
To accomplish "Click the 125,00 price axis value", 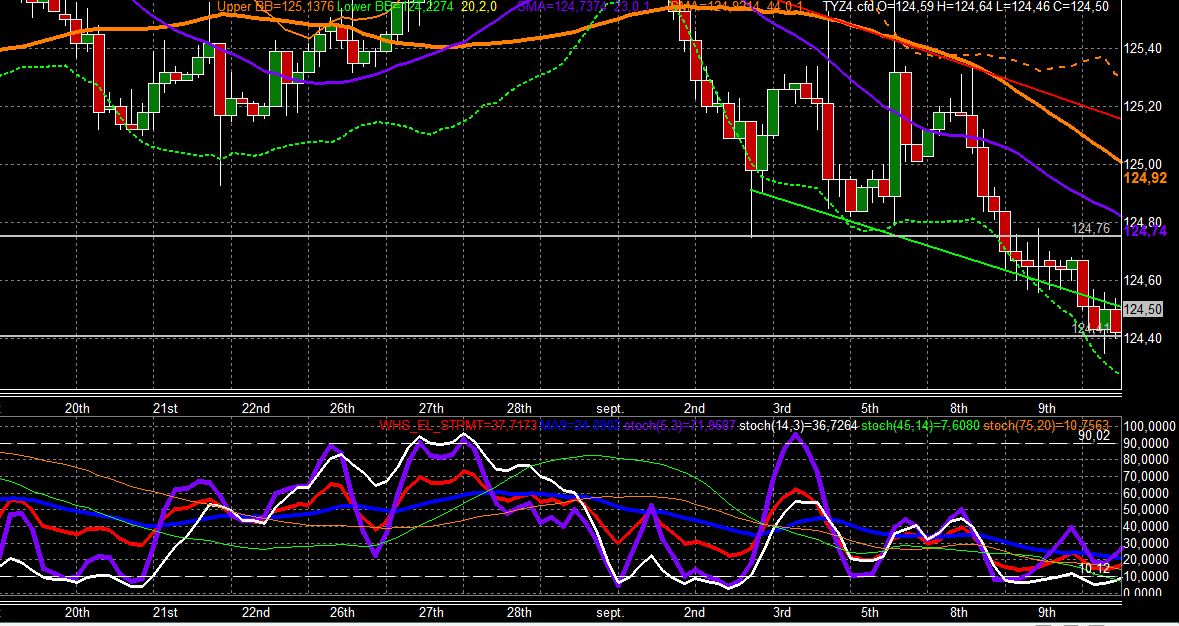I will pos(1142,164).
